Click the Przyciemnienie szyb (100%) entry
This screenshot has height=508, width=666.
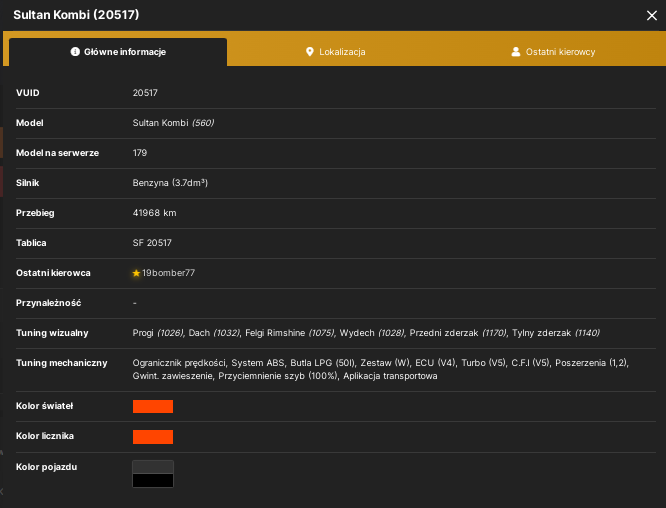click(278, 376)
